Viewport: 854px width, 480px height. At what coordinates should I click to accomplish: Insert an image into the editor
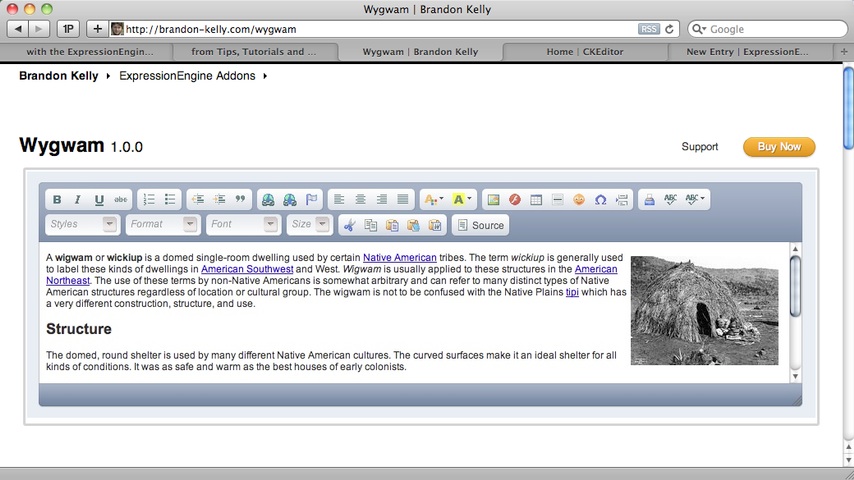click(x=493, y=200)
